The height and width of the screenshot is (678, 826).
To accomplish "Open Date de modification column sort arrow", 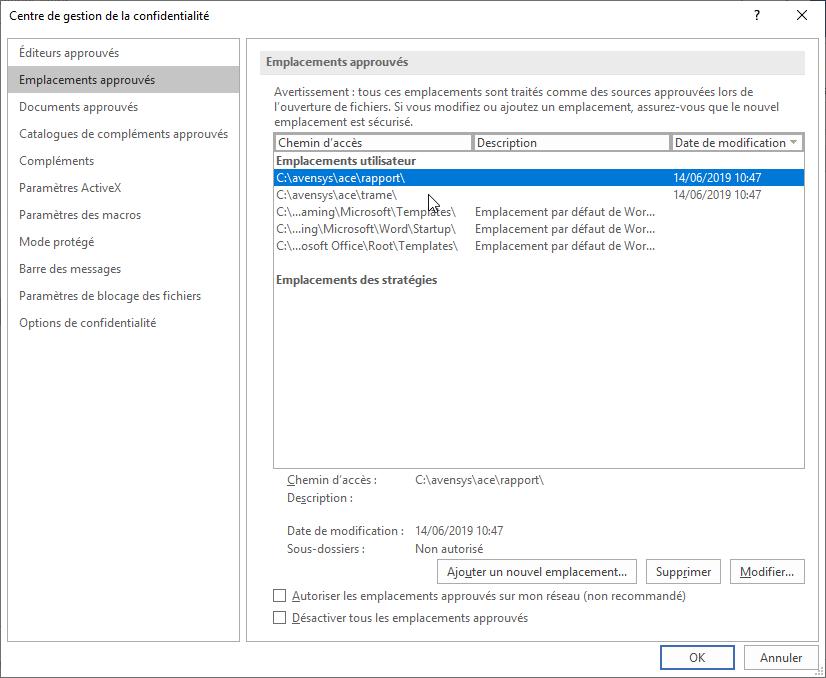I will point(794,143).
